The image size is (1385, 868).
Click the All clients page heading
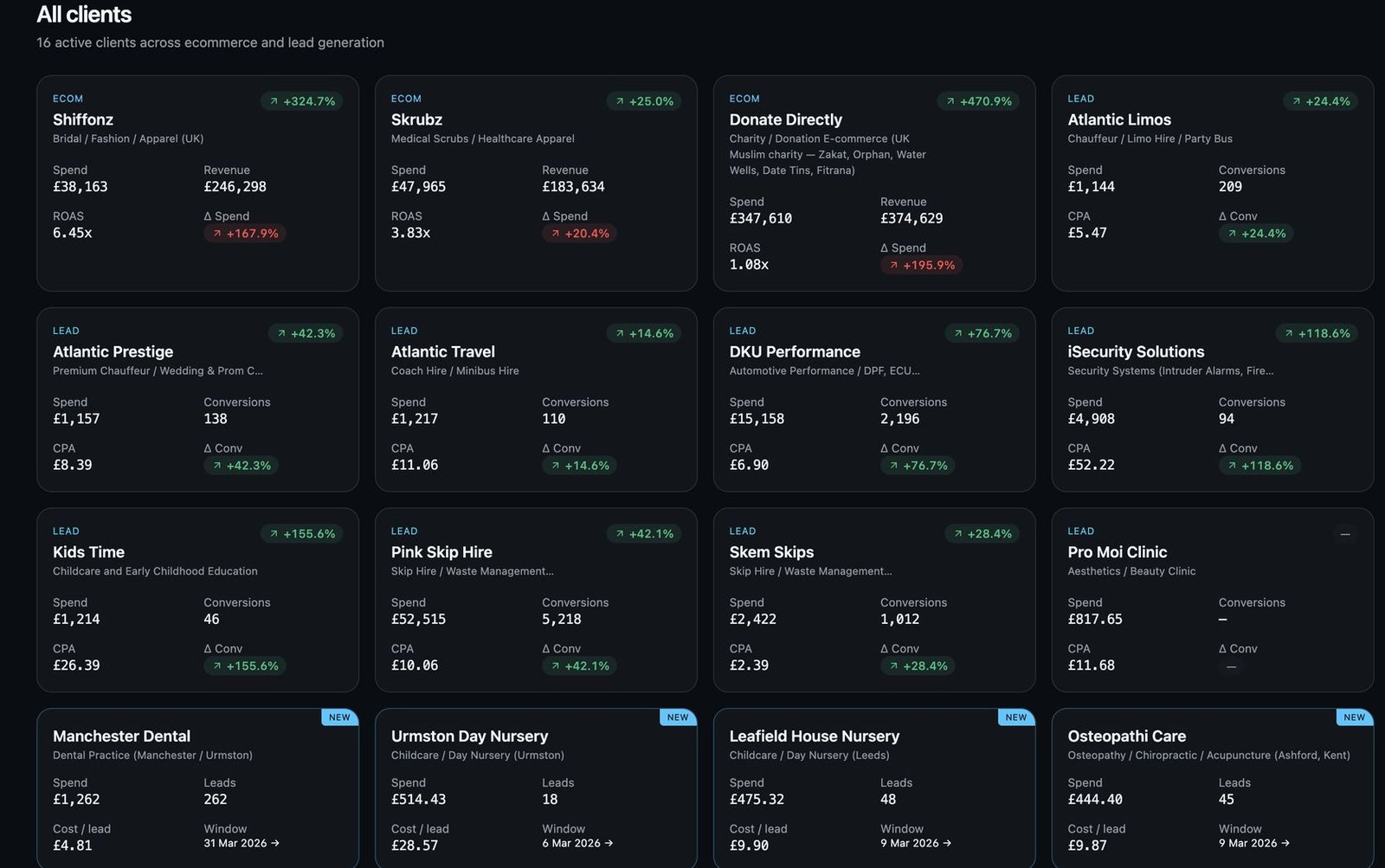pos(84,15)
